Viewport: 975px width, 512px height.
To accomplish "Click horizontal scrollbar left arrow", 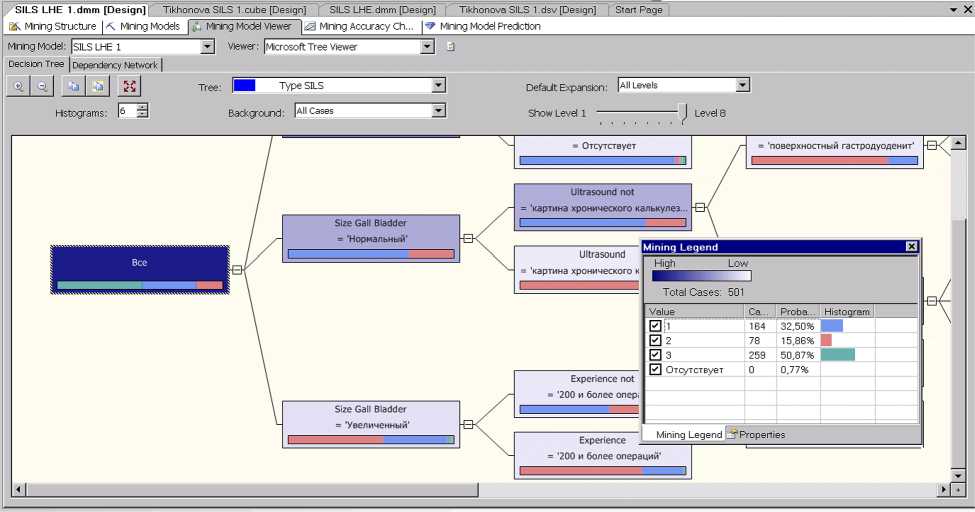I will click(19, 490).
